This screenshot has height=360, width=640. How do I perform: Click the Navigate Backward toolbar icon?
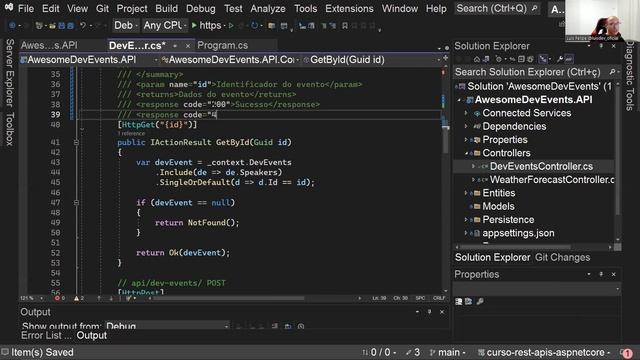pos(12,25)
